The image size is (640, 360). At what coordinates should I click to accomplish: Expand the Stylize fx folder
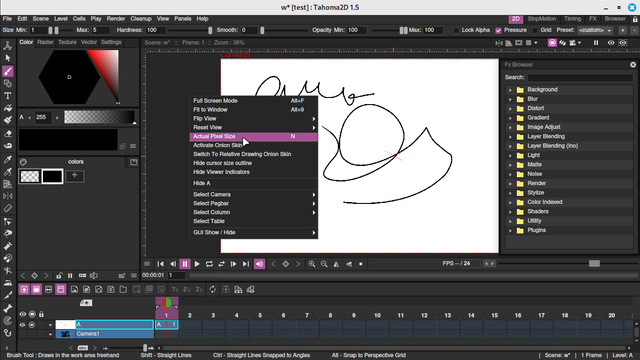click(x=510, y=193)
